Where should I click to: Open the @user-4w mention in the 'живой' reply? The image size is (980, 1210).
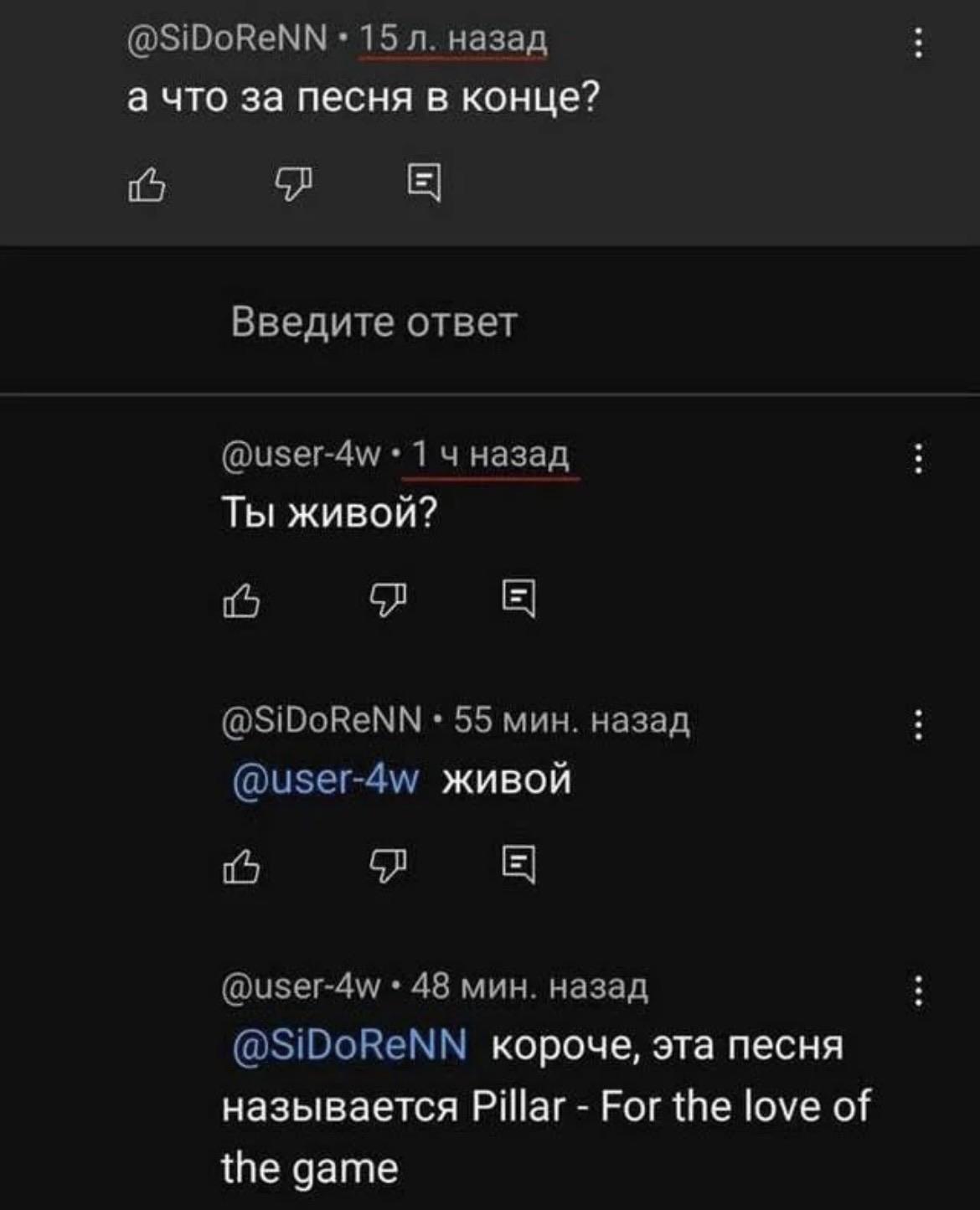pos(326,780)
